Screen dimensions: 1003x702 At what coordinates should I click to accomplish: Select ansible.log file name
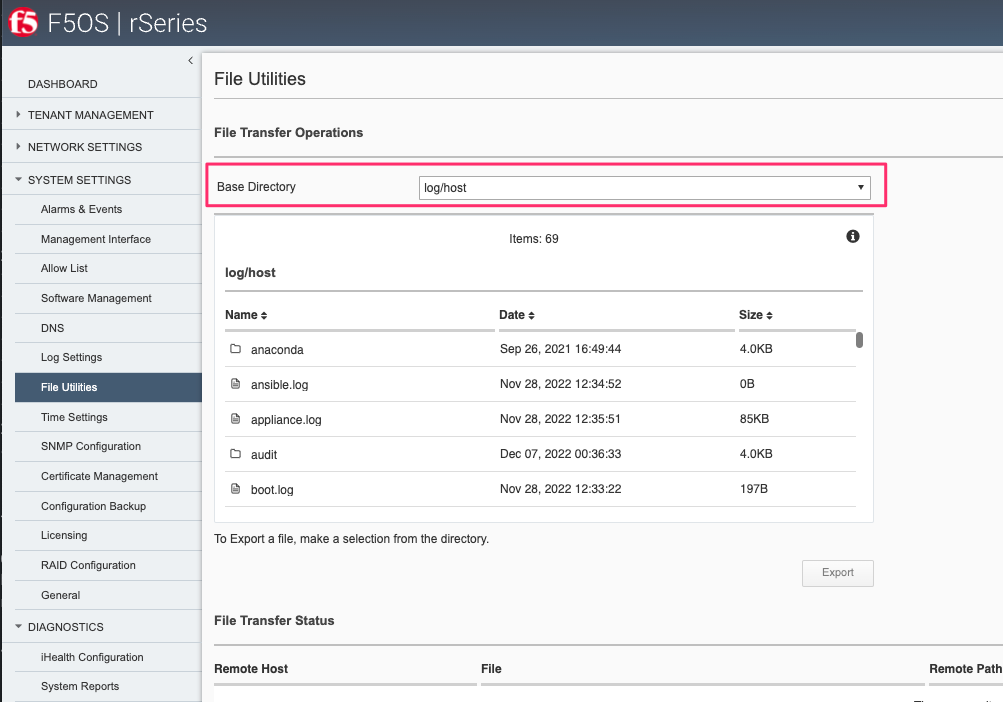[x=280, y=385]
